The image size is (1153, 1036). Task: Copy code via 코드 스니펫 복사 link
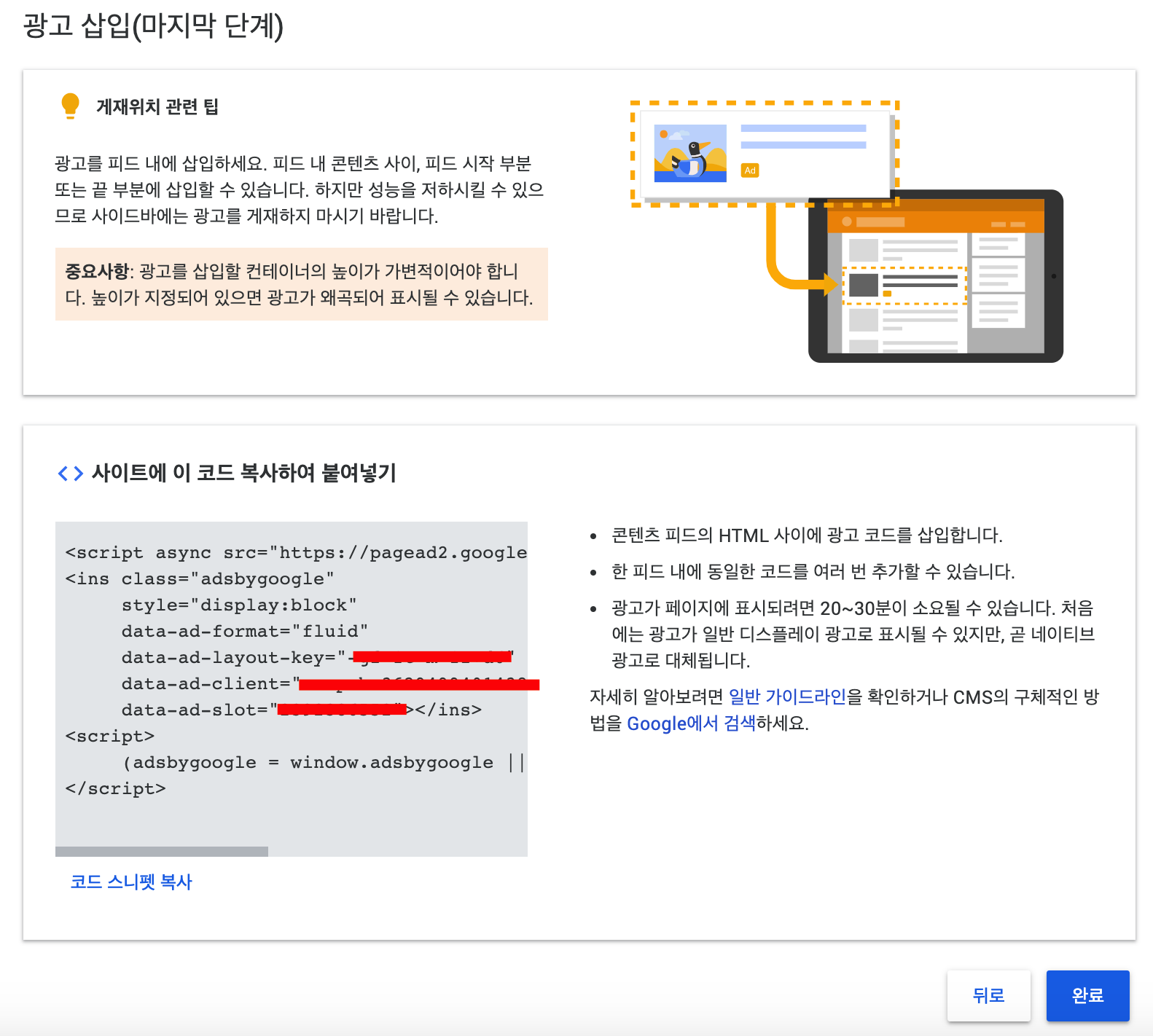[x=131, y=882]
